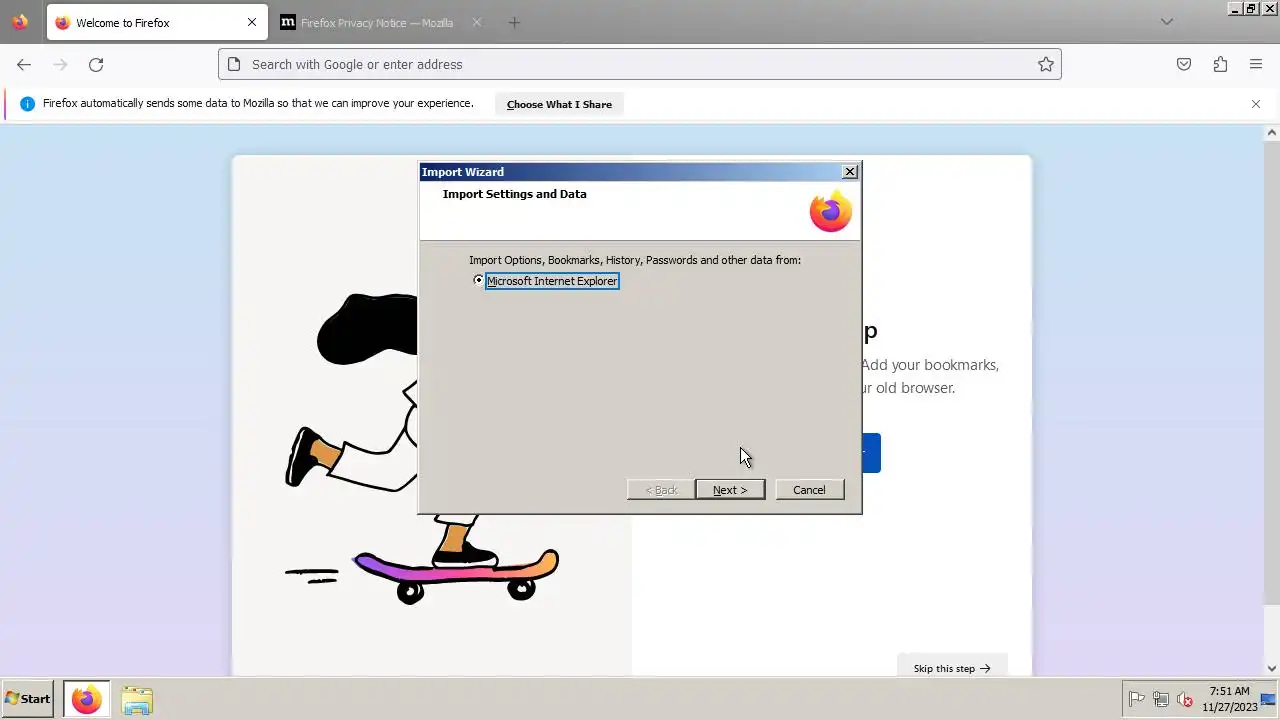
Task: Click the Firefox logo in Import Wizard
Action: (830, 212)
